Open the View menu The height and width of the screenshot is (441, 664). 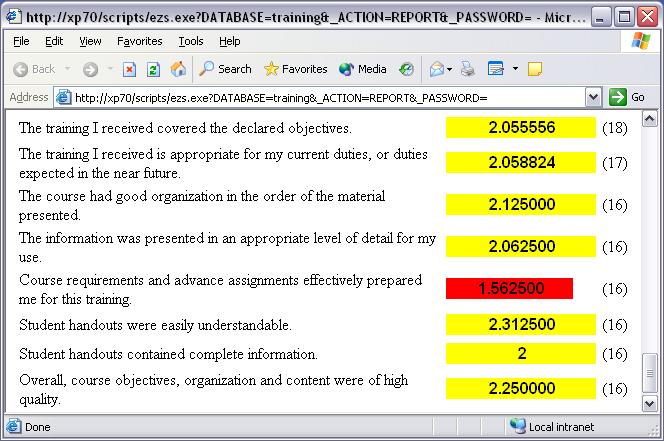tap(90, 41)
